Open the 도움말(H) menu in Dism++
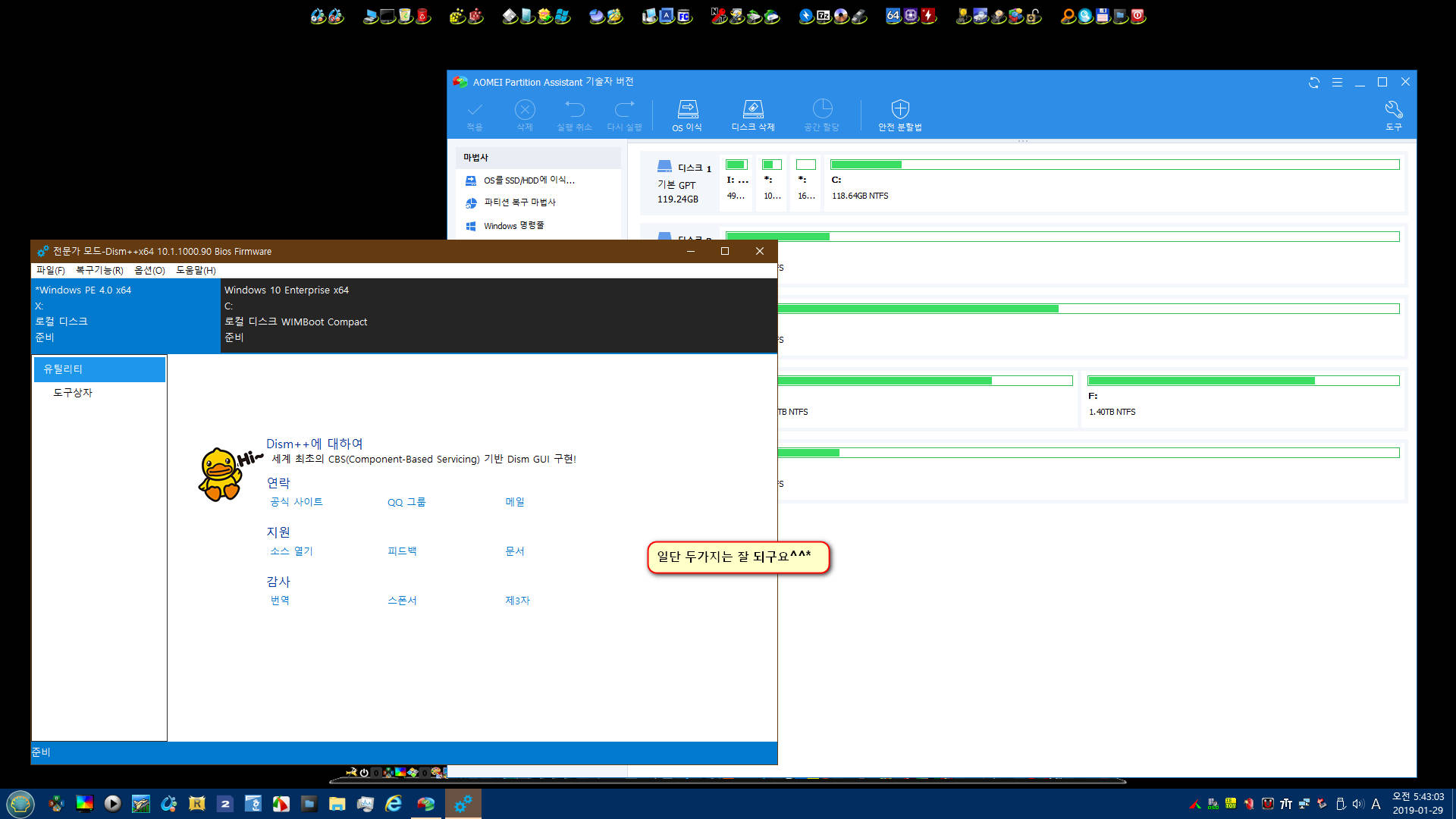Viewport: 1456px width, 819px height. point(196,270)
